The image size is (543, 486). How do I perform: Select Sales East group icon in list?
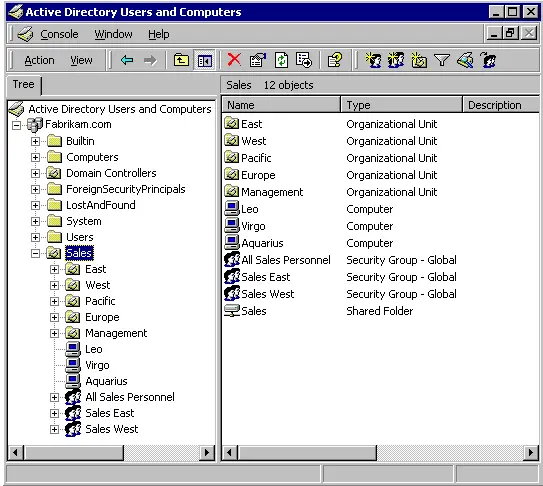coord(232,276)
